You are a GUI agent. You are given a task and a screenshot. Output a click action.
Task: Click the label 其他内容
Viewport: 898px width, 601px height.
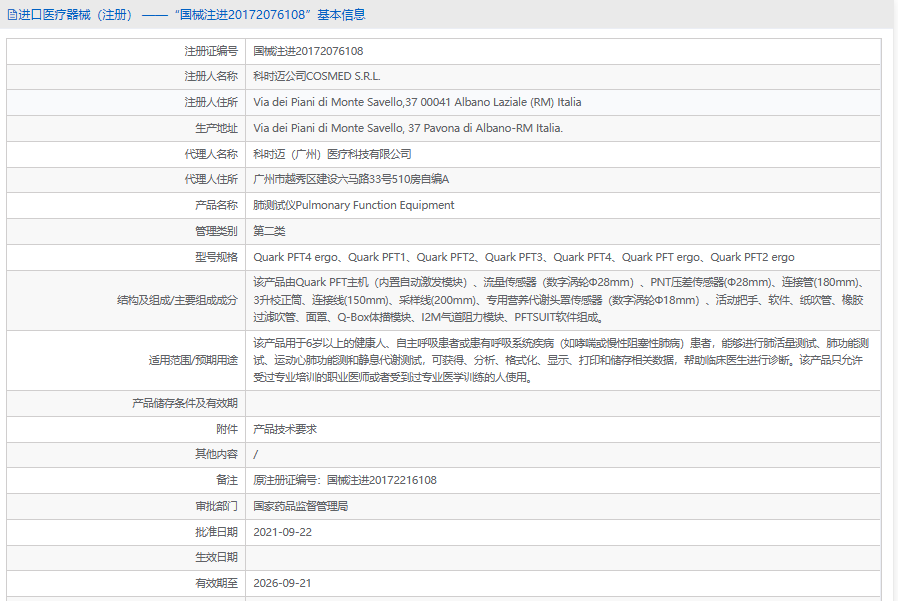216,454
